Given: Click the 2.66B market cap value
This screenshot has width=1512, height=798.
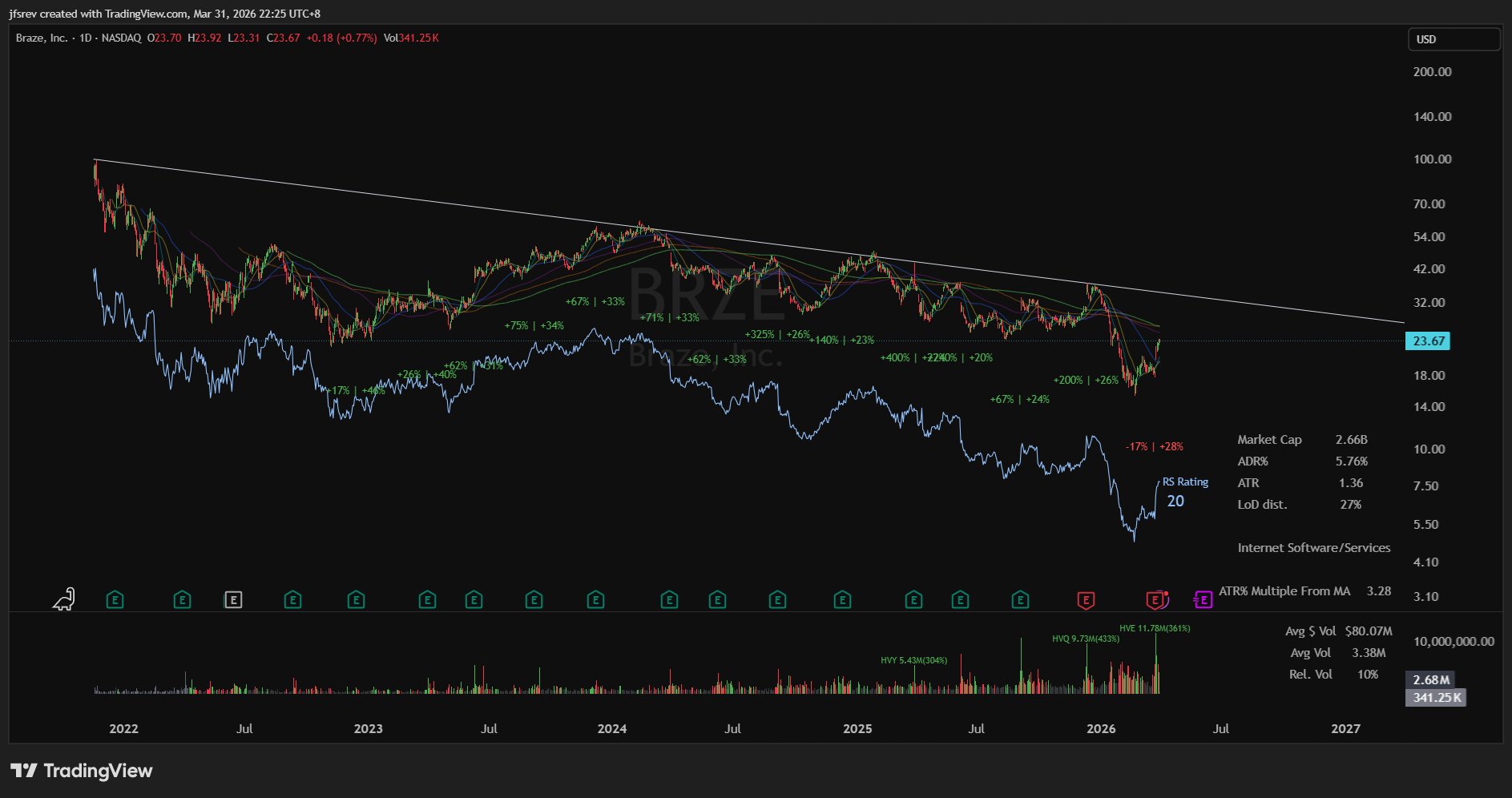Looking at the screenshot, I should click(1351, 440).
